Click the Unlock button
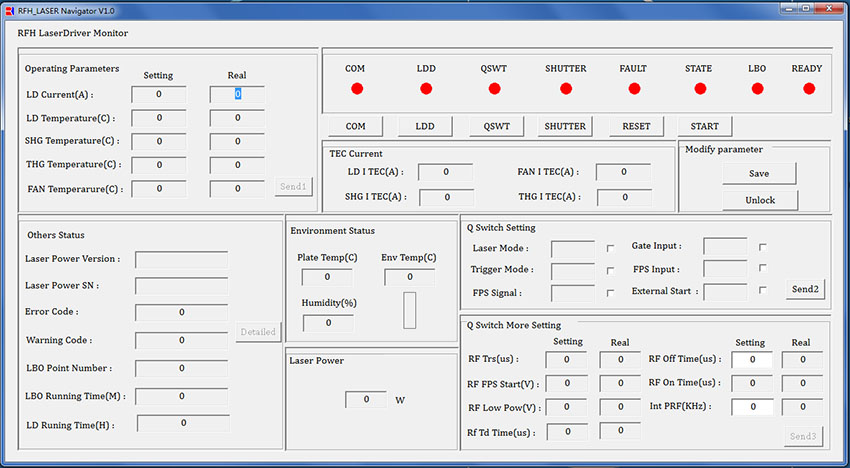This screenshot has height=468, width=850. pyautogui.click(x=760, y=200)
